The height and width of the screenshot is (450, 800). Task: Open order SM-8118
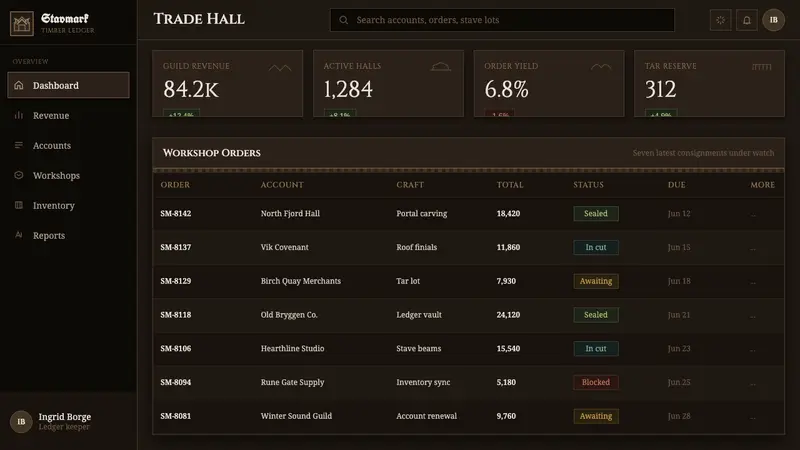pos(176,315)
